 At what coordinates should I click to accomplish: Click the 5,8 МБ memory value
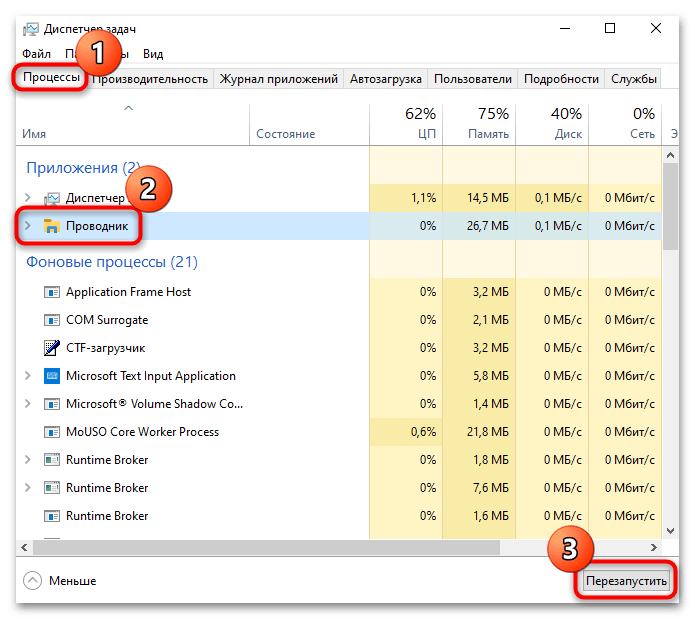[x=491, y=376]
